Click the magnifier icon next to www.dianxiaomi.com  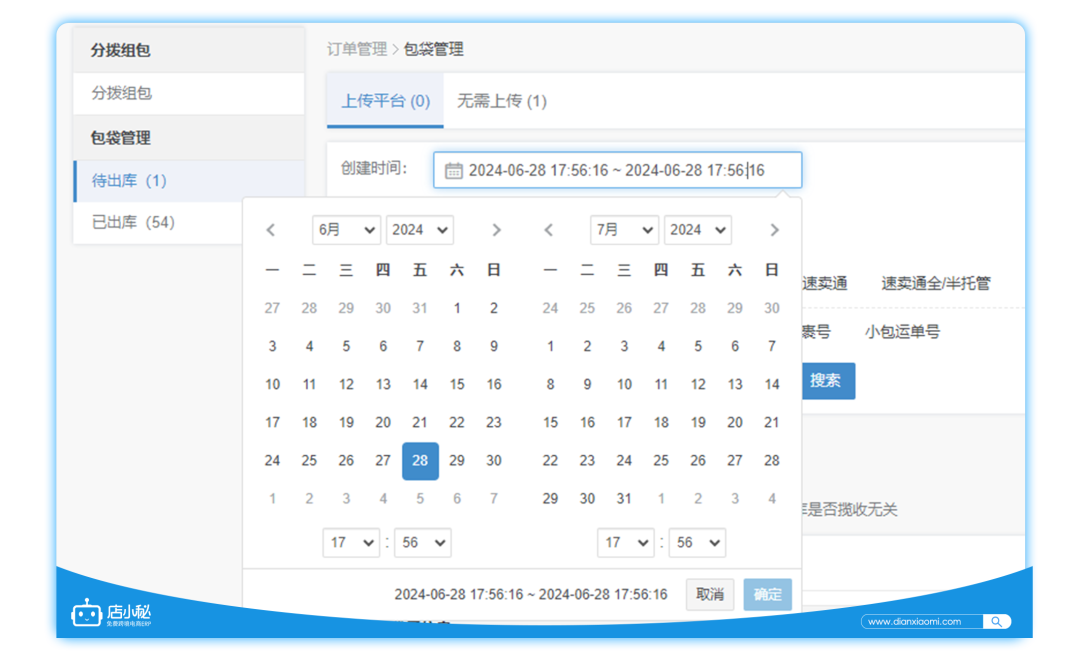[x=997, y=621]
